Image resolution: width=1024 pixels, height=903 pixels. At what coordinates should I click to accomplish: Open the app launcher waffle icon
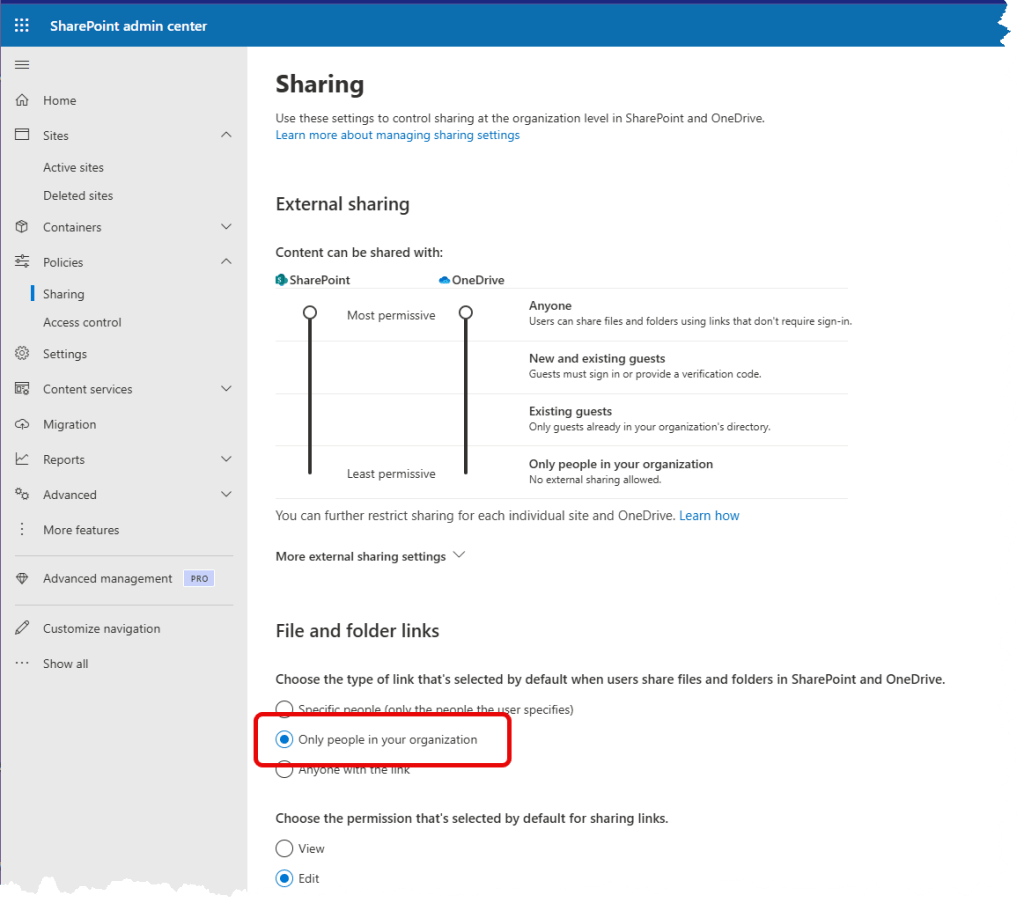point(22,26)
